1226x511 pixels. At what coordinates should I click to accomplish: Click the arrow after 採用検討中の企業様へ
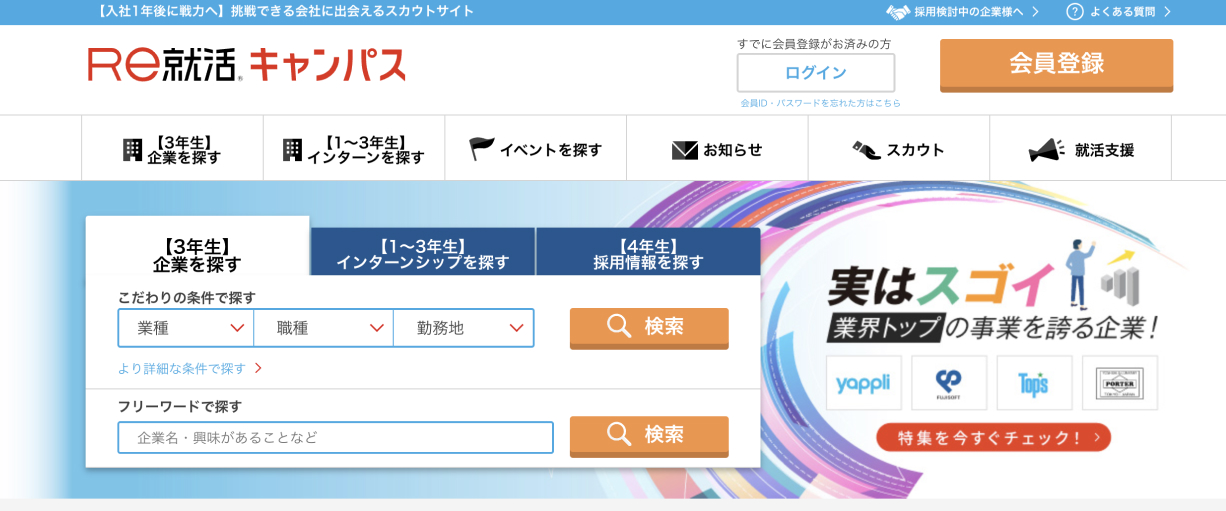point(1035,12)
